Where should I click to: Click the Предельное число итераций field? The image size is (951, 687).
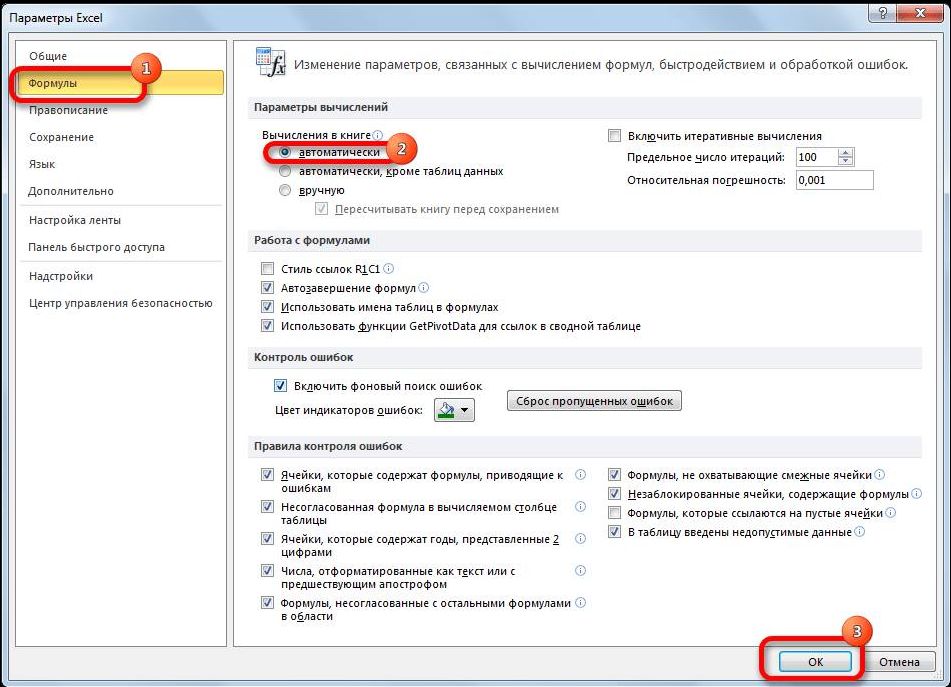pyautogui.click(x=816, y=157)
